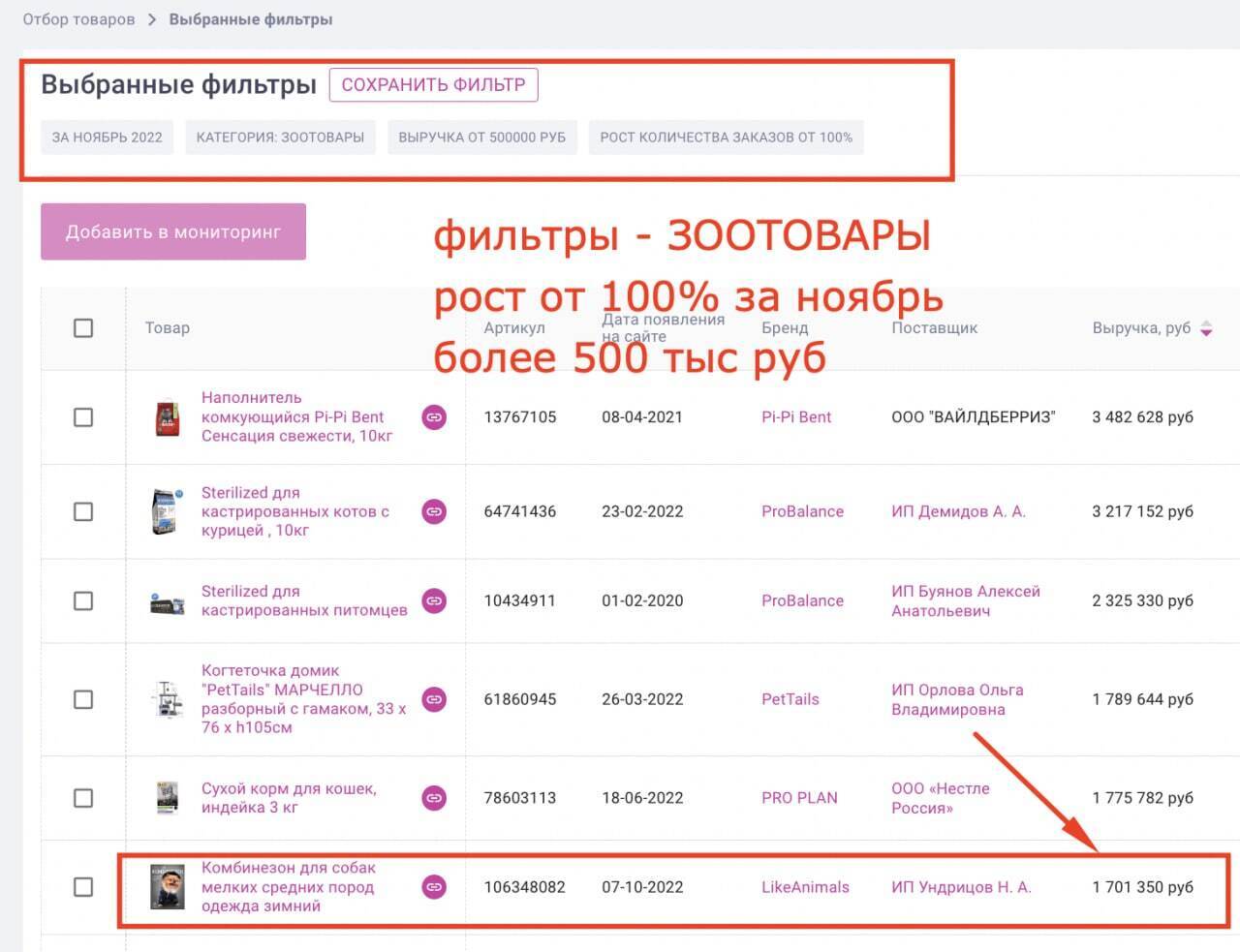Select checkbox for Pi-Pi Bent Наполнитель row

[83, 417]
